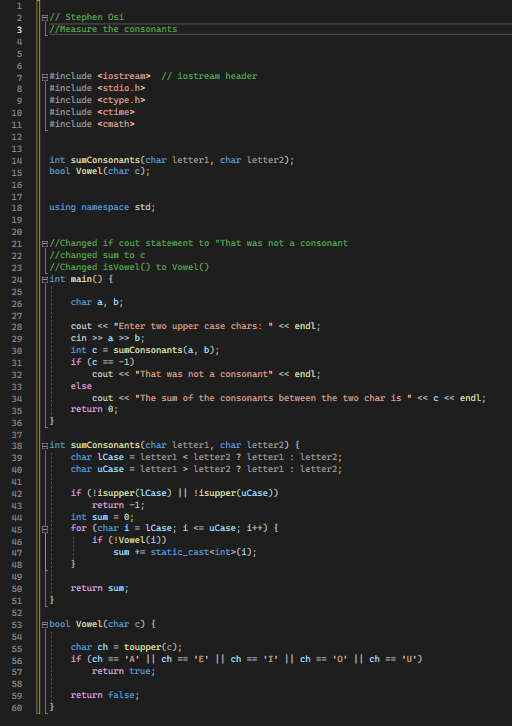Click 'uCase' declaration on line 40
The image size is (512, 726).
(x=111, y=469)
